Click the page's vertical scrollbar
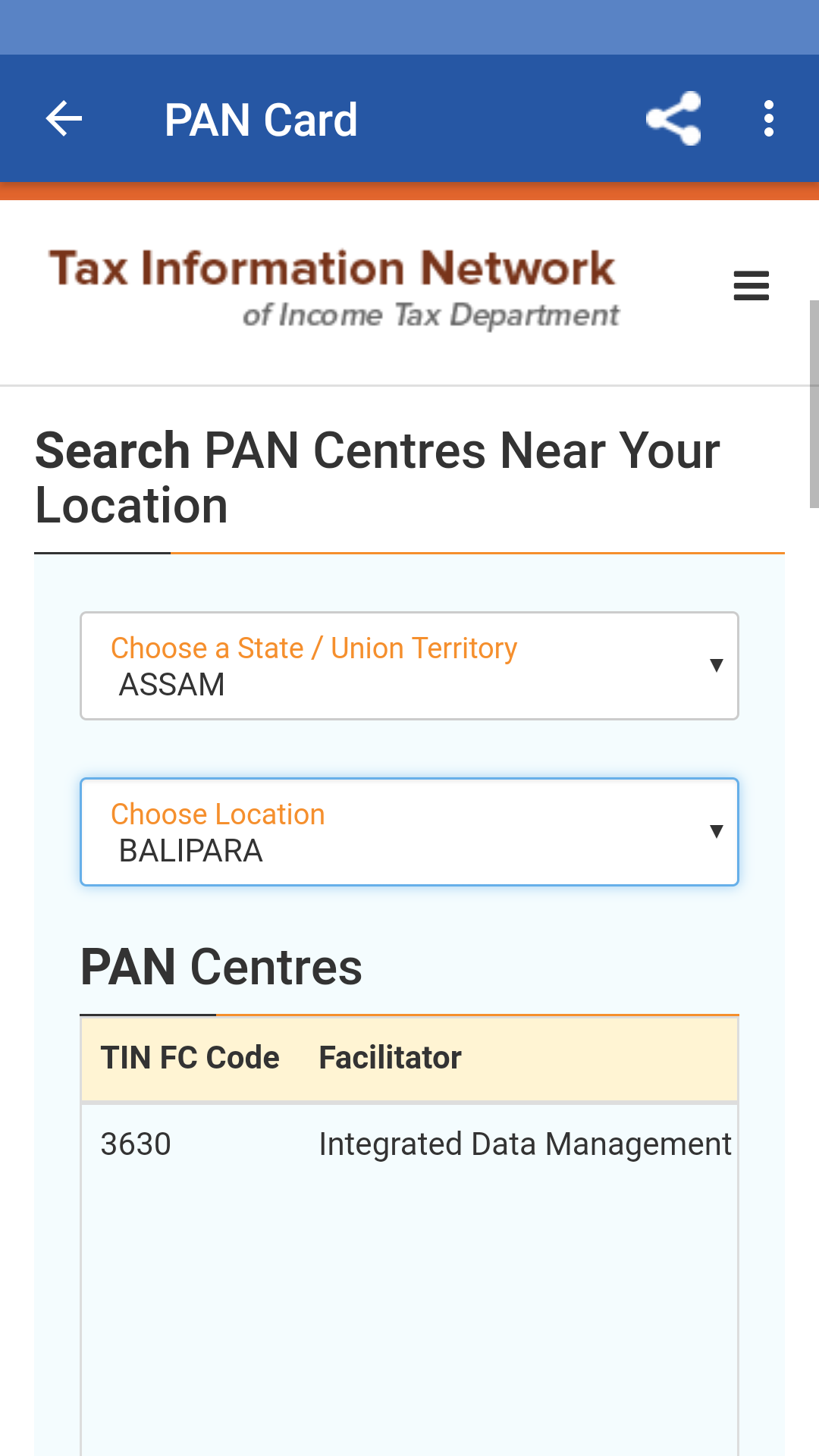This screenshot has height=1456, width=819. pos(814,403)
